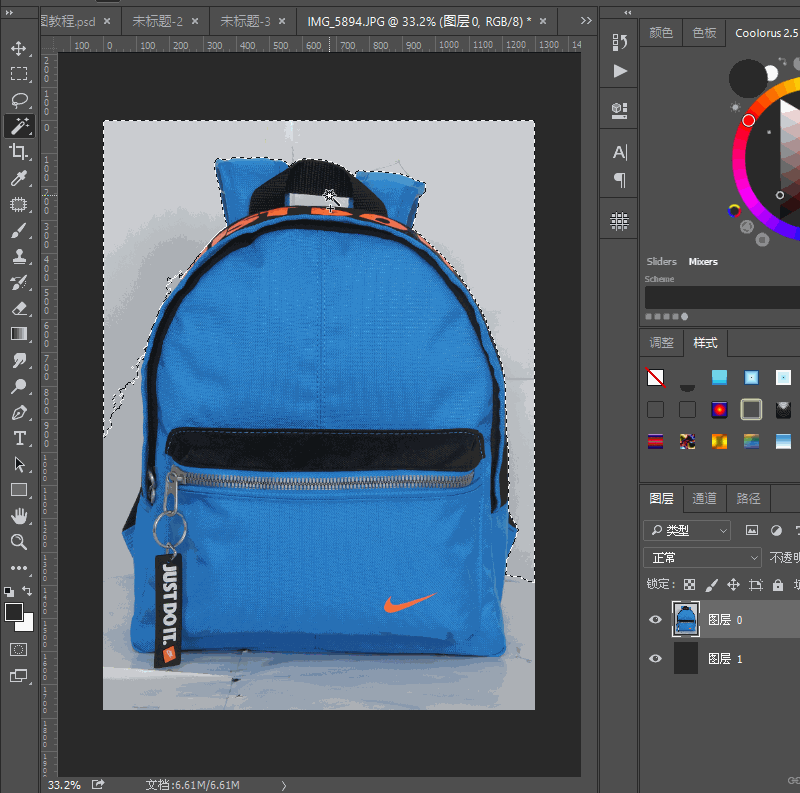Open the Actions panel play icon
Image resolution: width=800 pixels, height=793 pixels.
click(x=619, y=71)
